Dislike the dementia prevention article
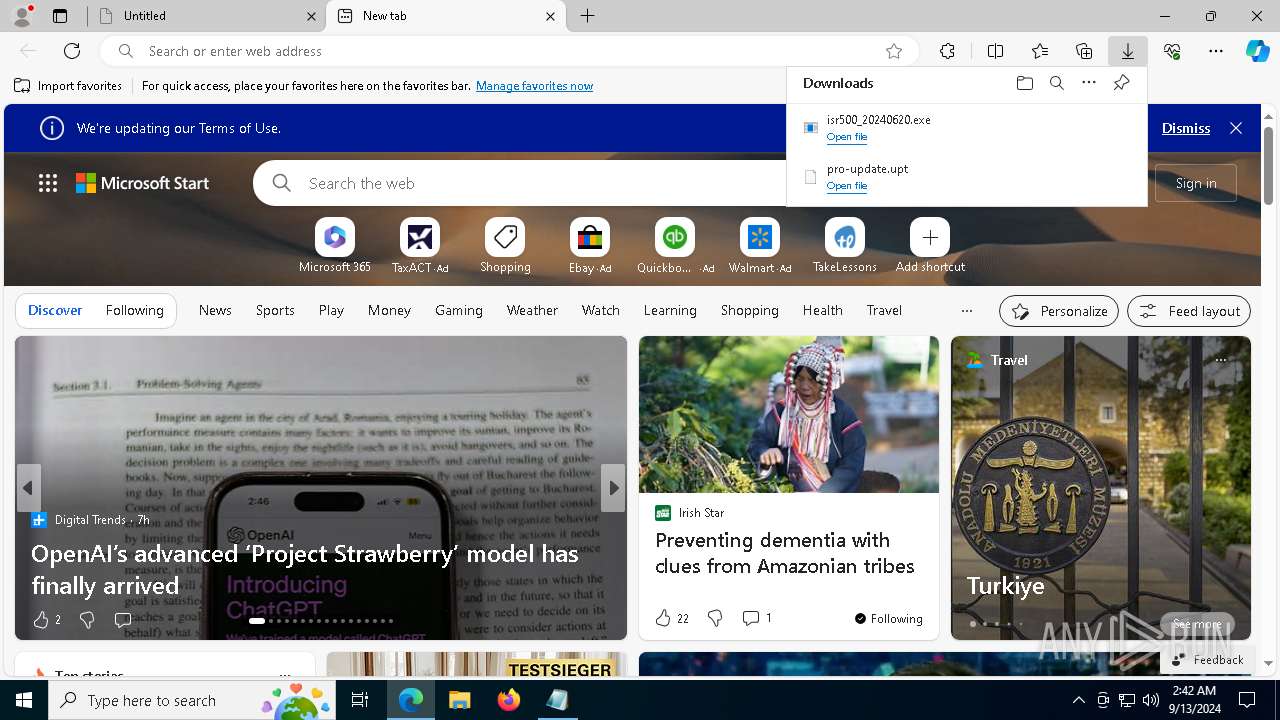This screenshot has height=720, width=1280. (715, 618)
